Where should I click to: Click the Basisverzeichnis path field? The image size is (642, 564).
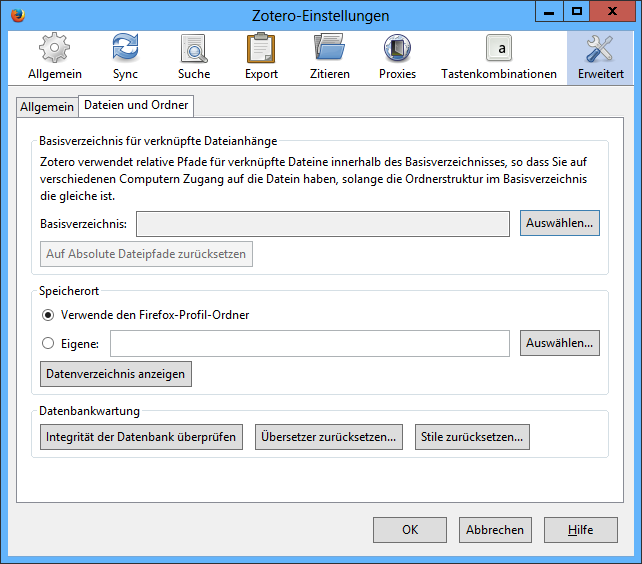tap(323, 224)
